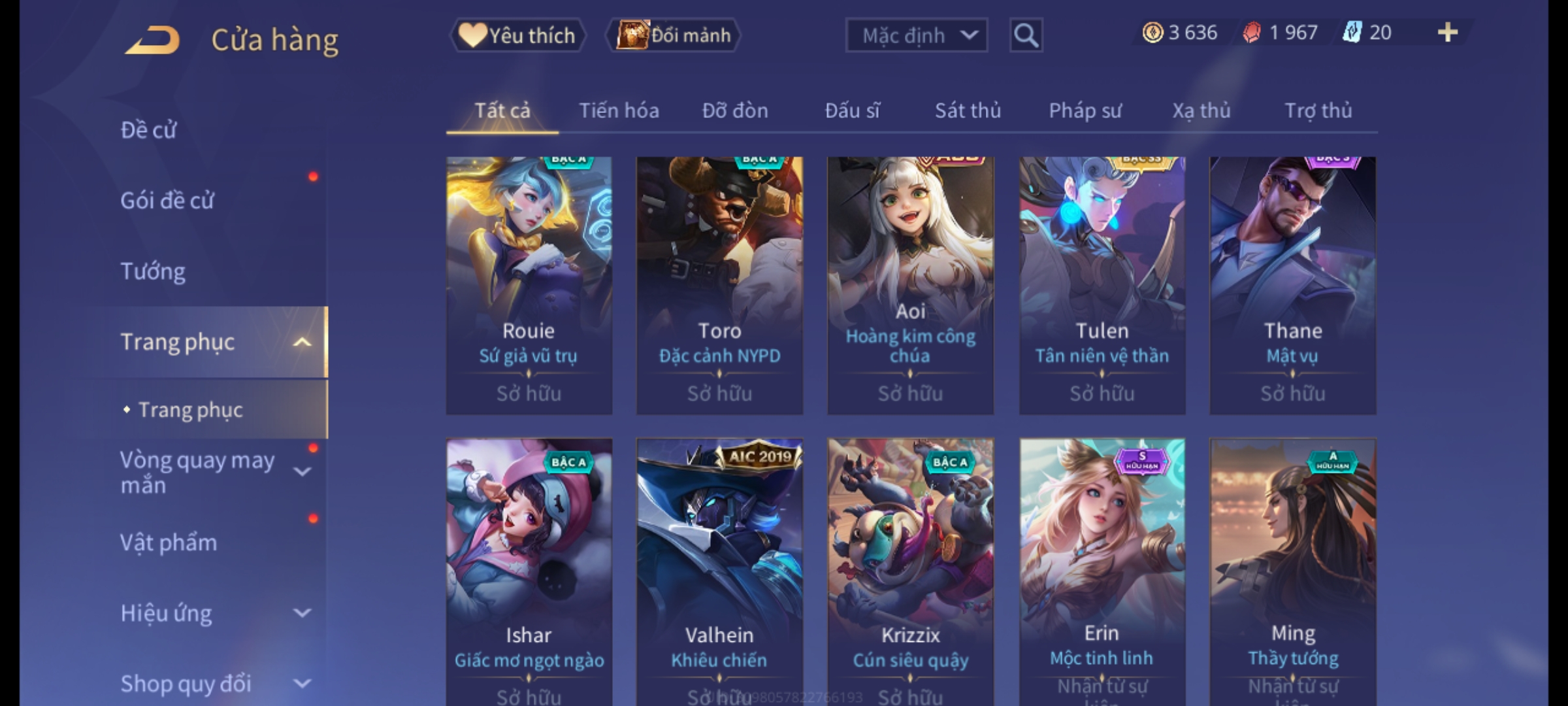Tap the plus icon to add currency

(1448, 32)
